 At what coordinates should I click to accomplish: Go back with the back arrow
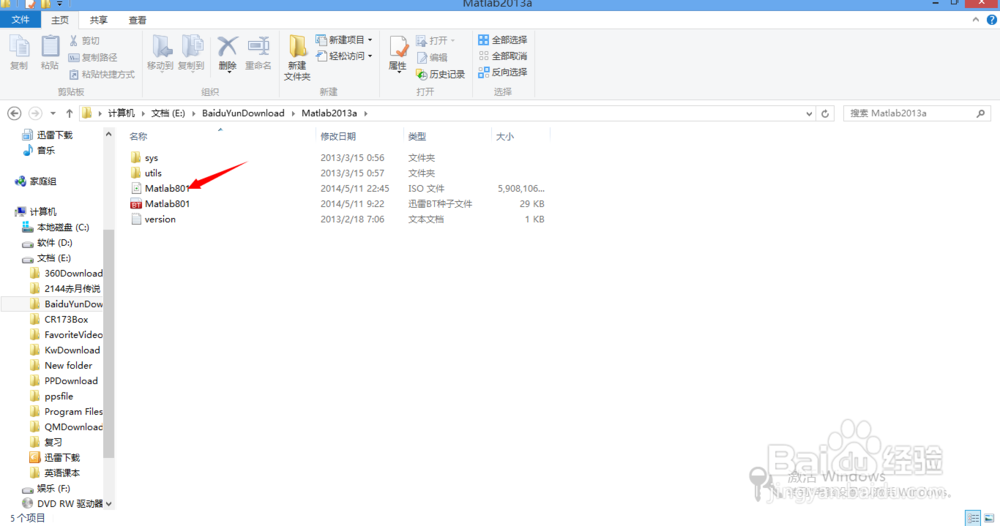coord(14,113)
